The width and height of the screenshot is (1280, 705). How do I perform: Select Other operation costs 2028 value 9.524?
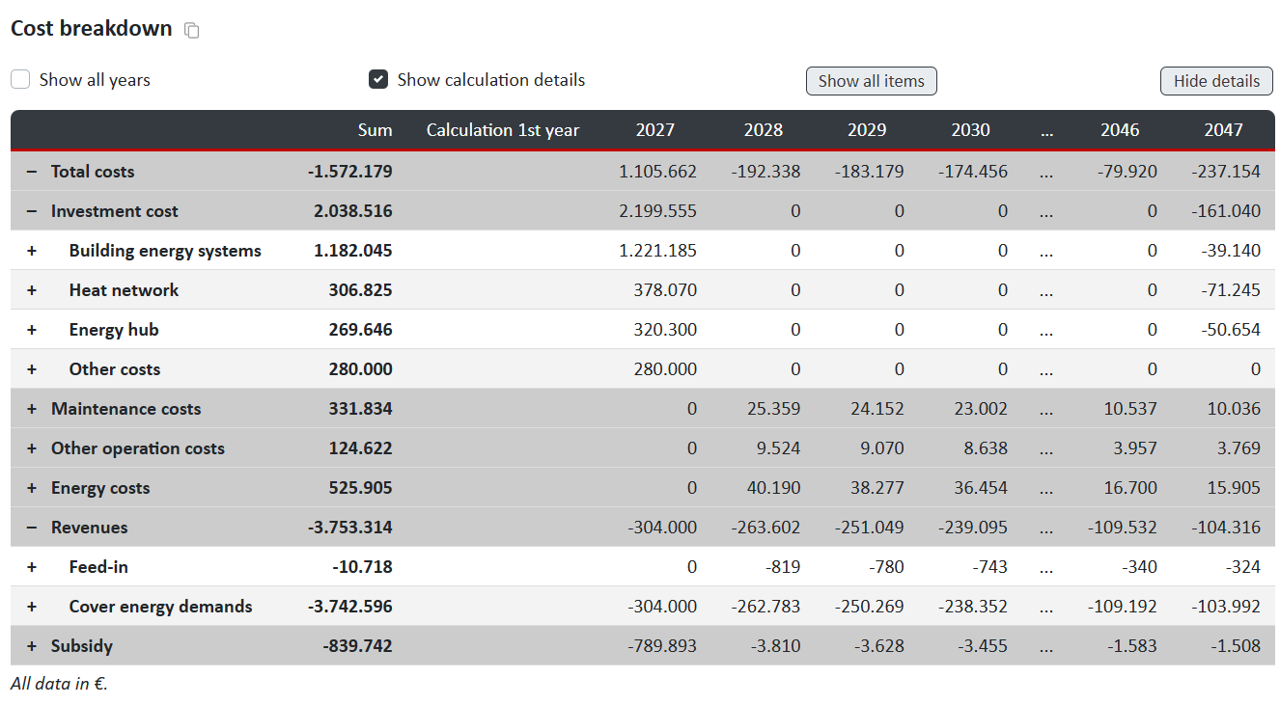tap(778, 448)
